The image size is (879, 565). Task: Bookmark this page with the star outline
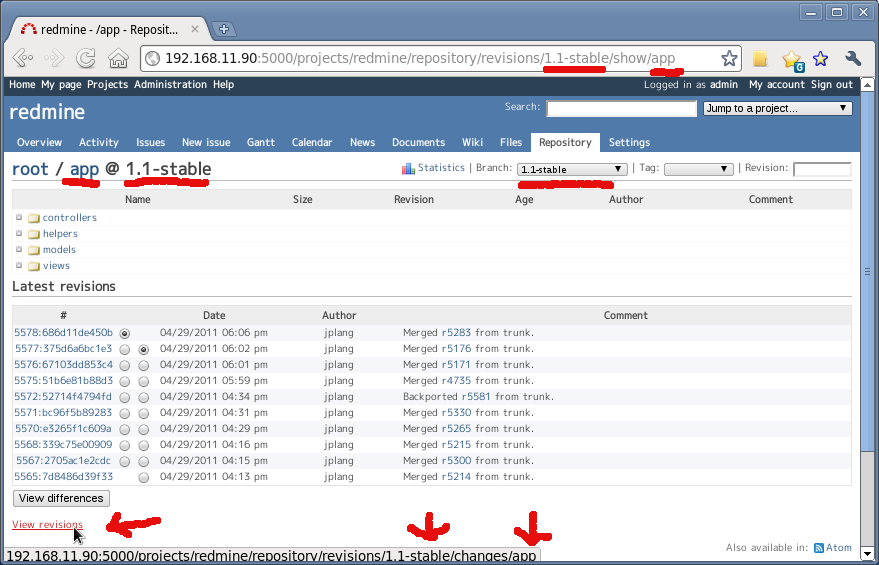[x=728, y=58]
